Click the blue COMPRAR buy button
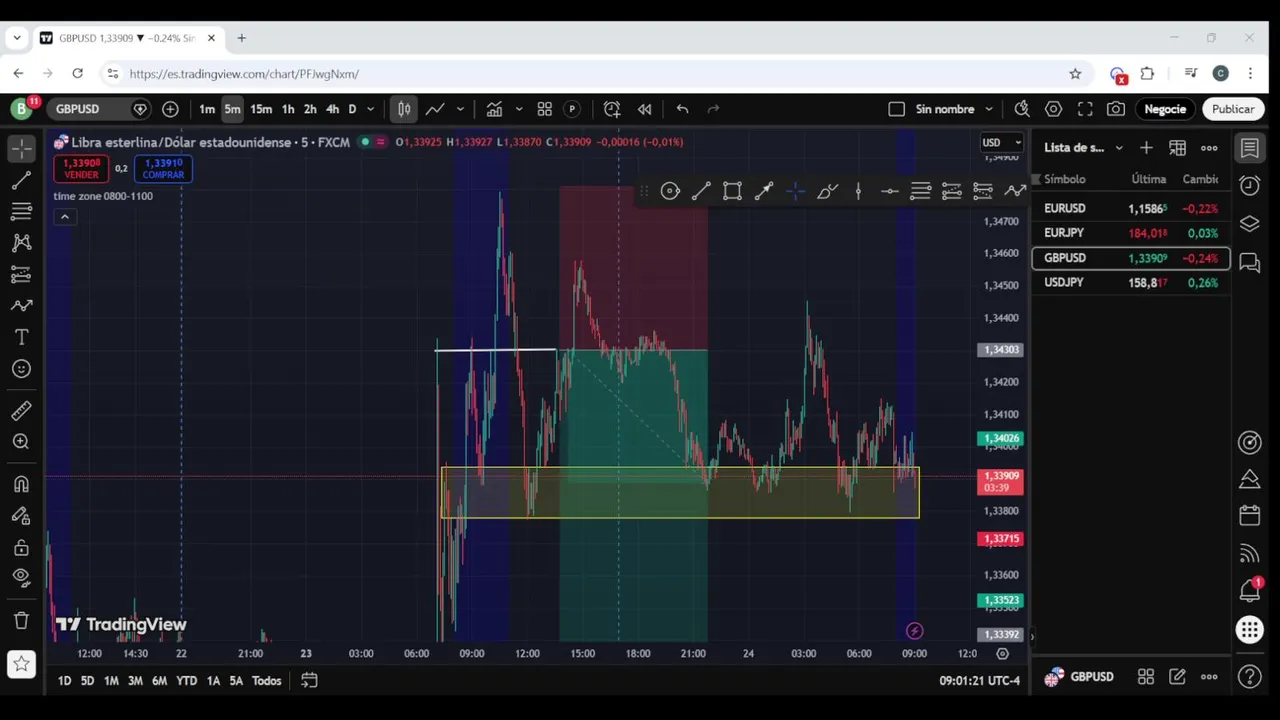This screenshot has height=720, width=1280. tap(163, 169)
